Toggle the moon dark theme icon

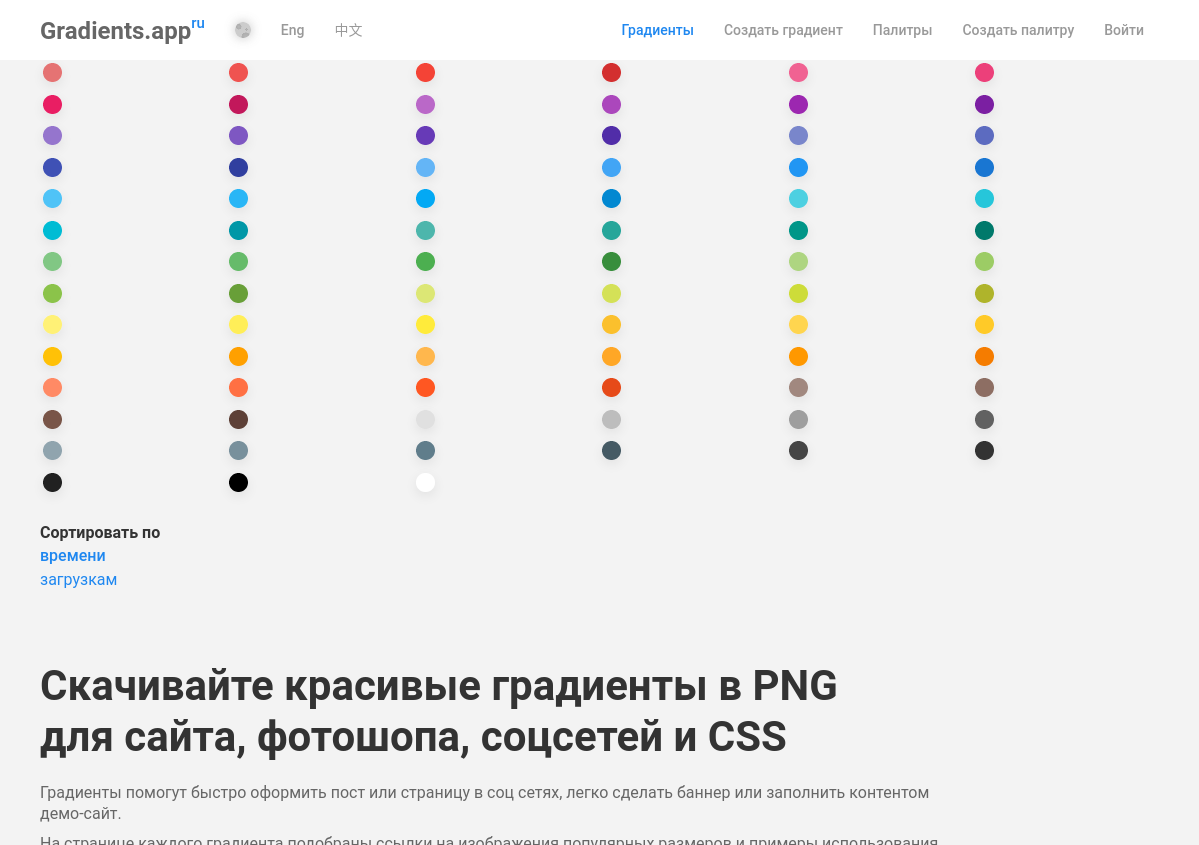242,30
